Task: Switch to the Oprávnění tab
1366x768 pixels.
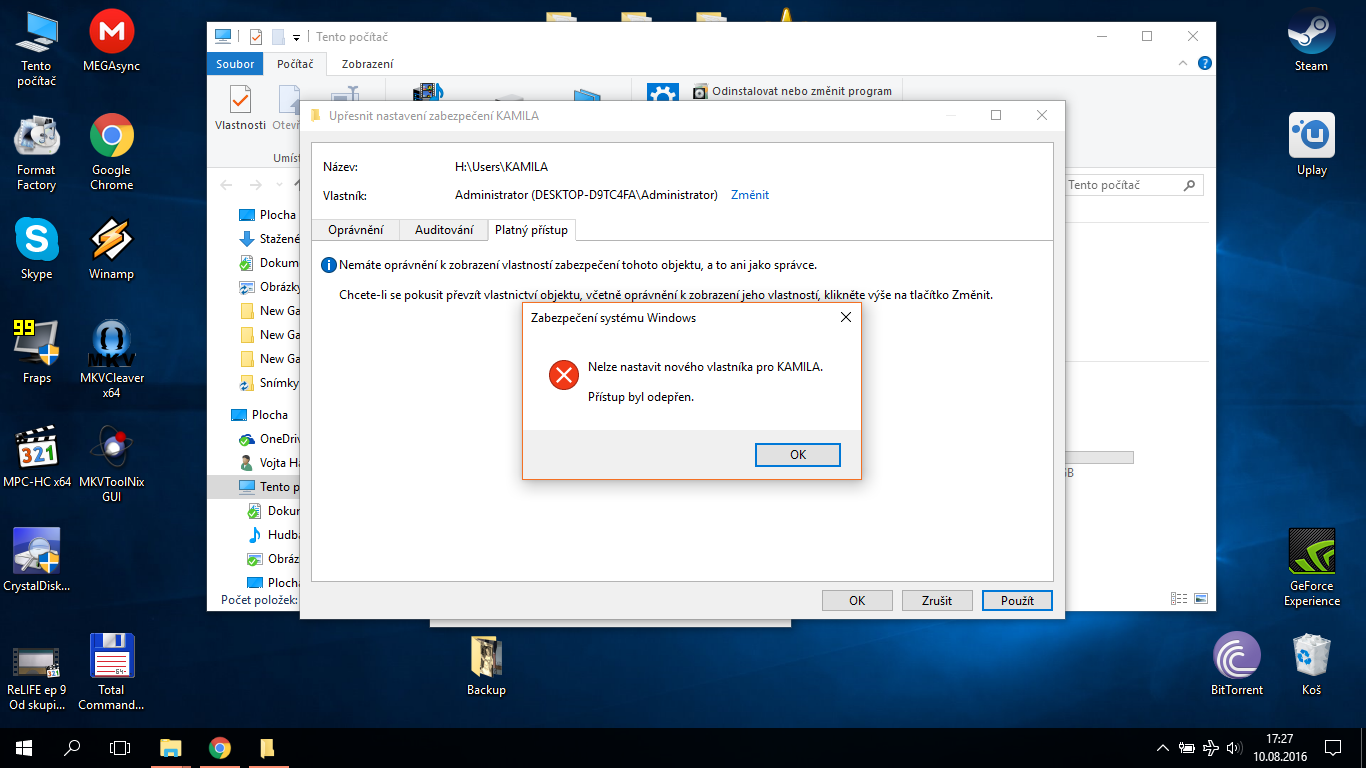Action: 355,230
